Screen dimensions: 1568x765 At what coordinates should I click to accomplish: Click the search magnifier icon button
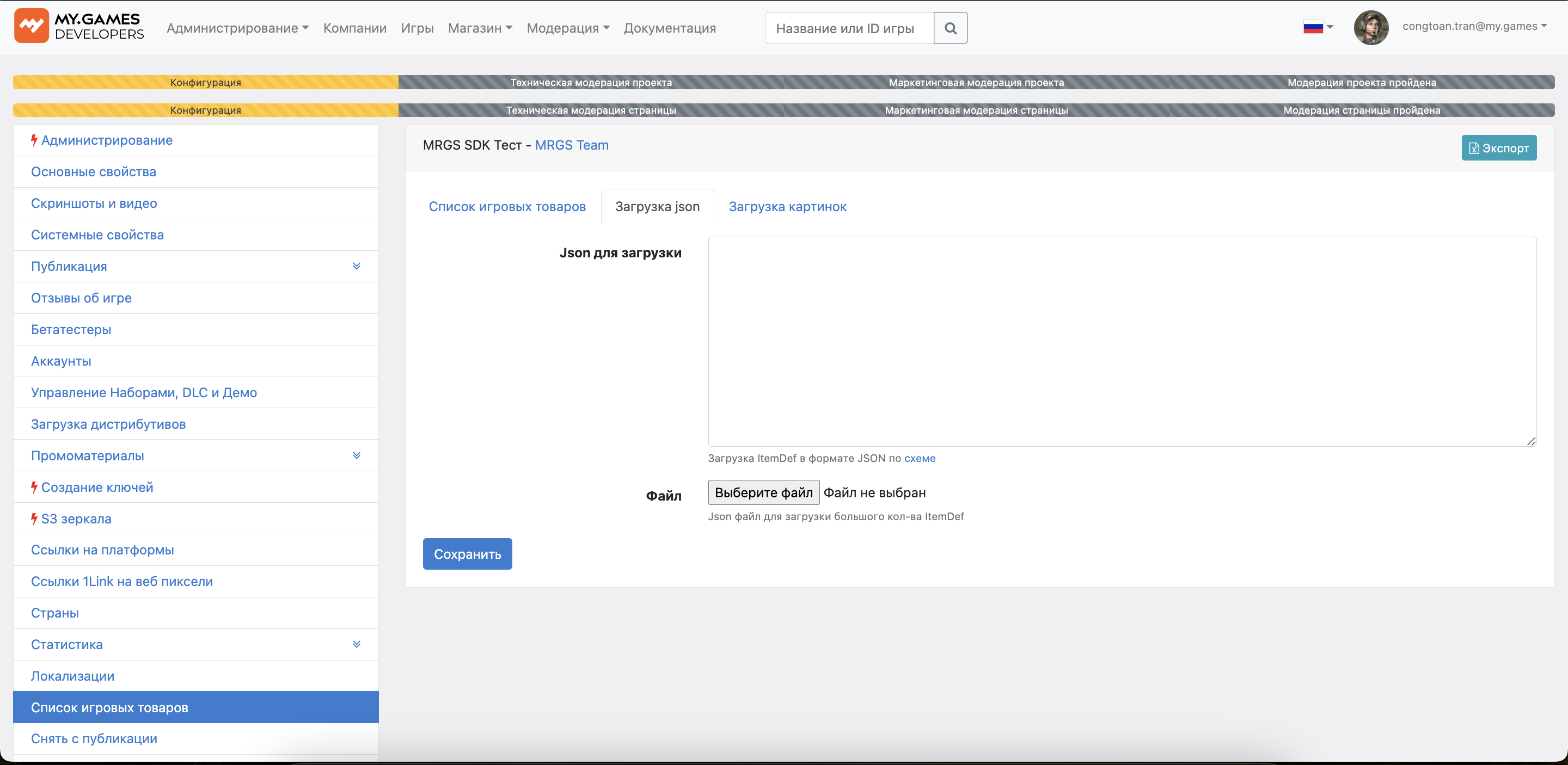(x=950, y=28)
